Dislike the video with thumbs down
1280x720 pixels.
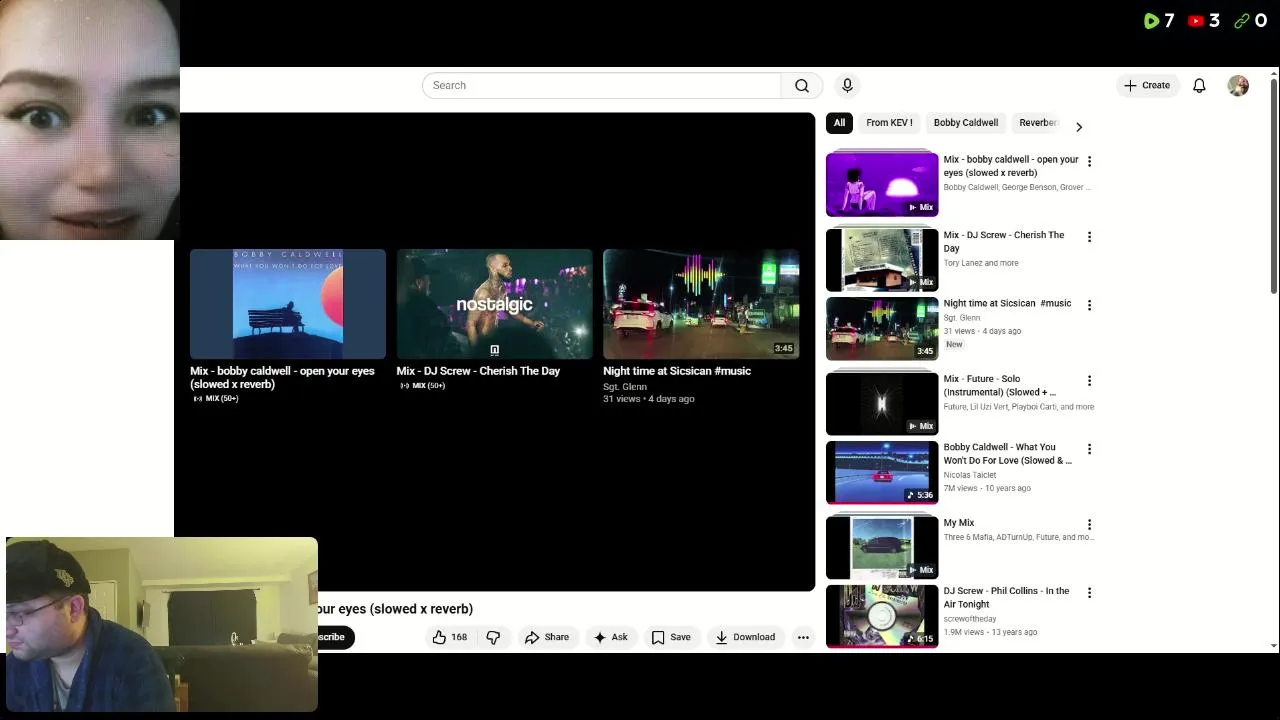click(x=493, y=637)
